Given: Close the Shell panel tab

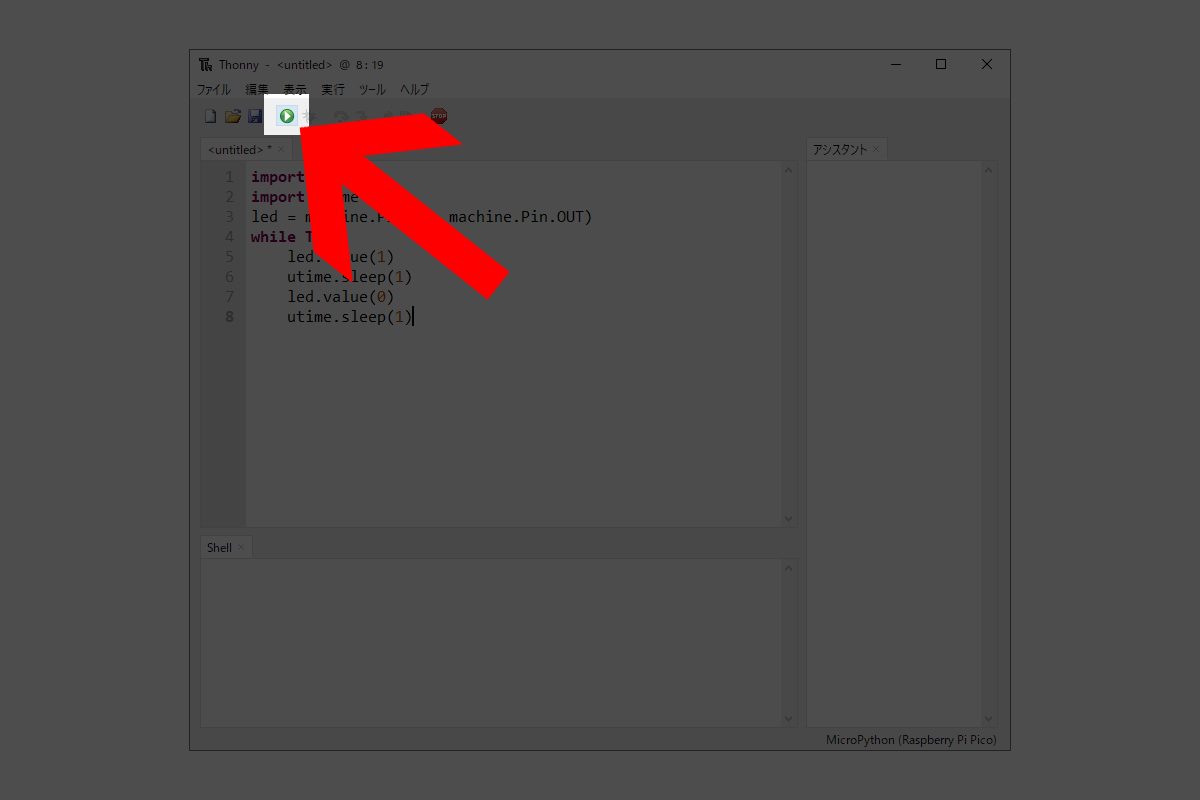Looking at the screenshot, I should click(241, 548).
